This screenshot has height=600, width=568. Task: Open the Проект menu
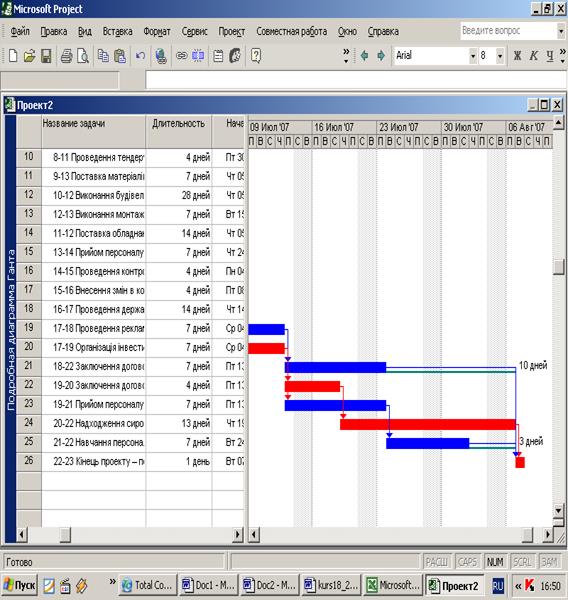(232, 31)
